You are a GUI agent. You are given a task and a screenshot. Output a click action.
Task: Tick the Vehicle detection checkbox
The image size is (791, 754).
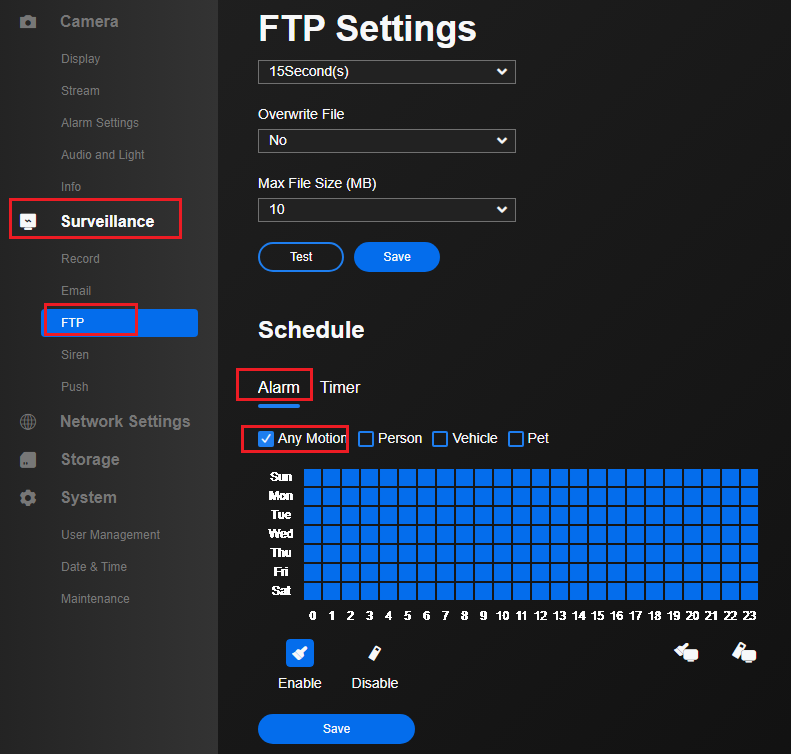(x=440, y=439)
